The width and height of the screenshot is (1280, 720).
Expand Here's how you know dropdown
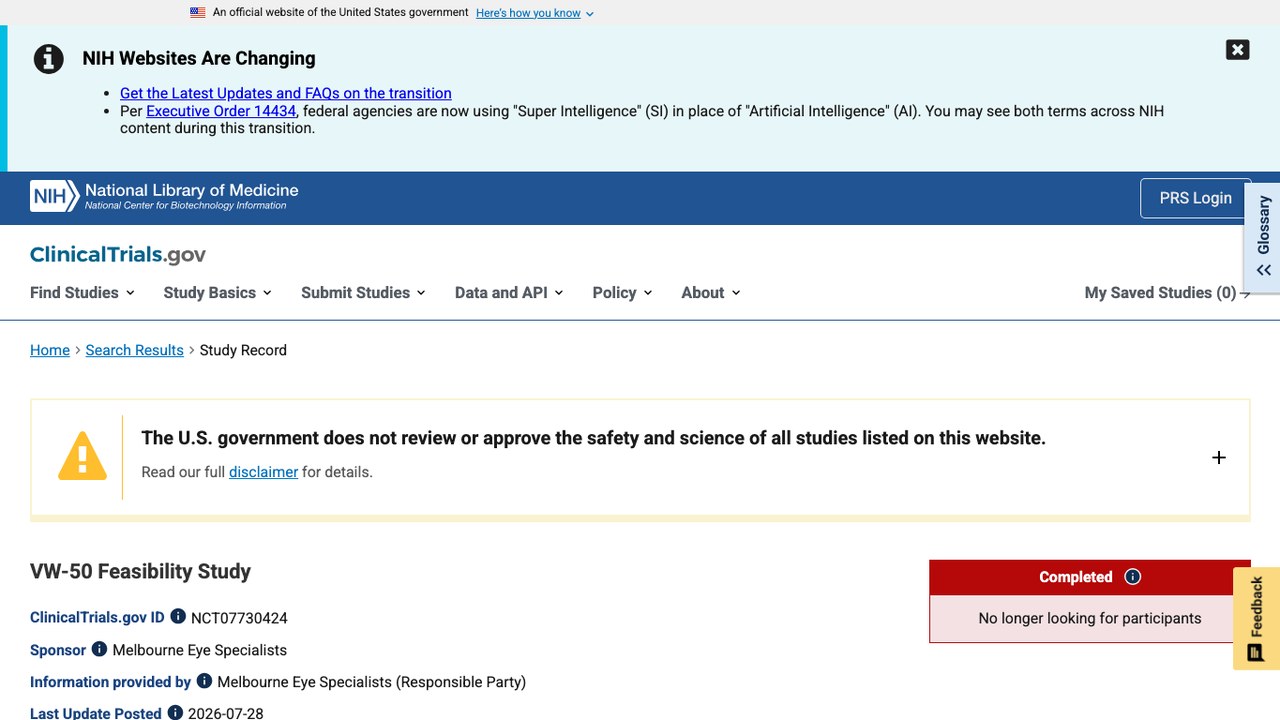535,13
